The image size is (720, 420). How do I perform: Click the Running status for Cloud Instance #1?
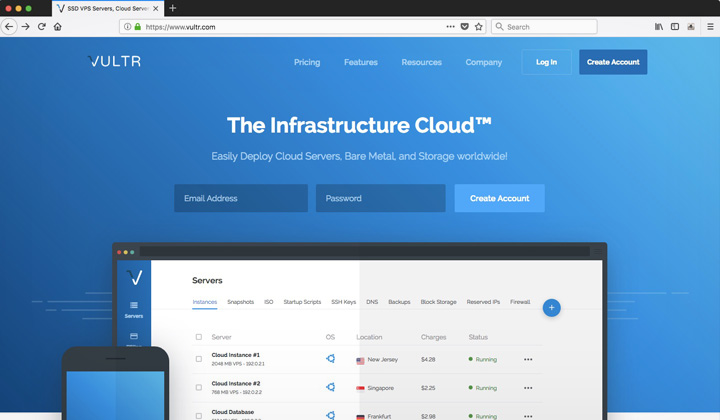click(483, 359)
